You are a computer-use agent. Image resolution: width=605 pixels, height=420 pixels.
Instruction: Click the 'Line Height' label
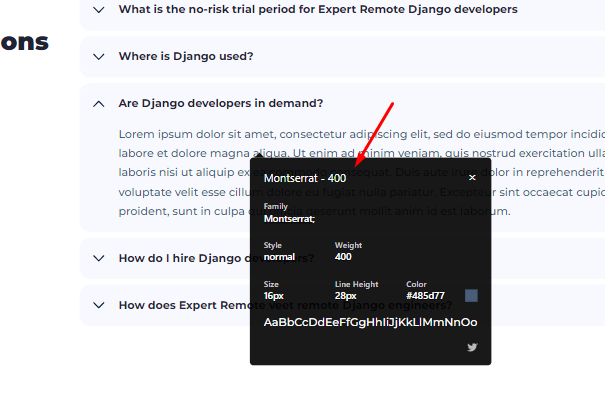click(357, 284)
